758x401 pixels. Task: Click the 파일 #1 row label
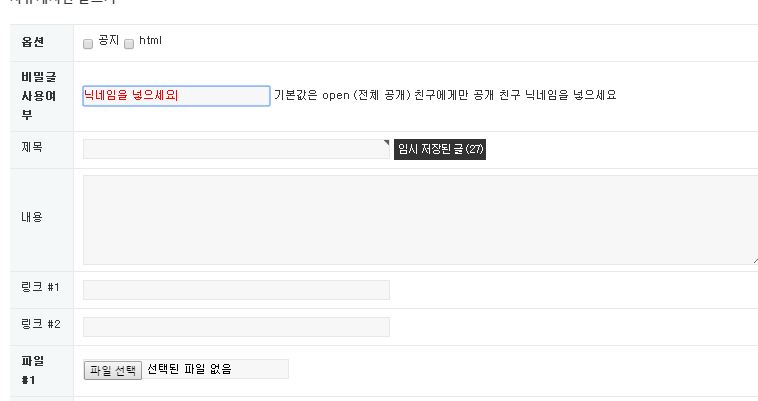[30, 370]
